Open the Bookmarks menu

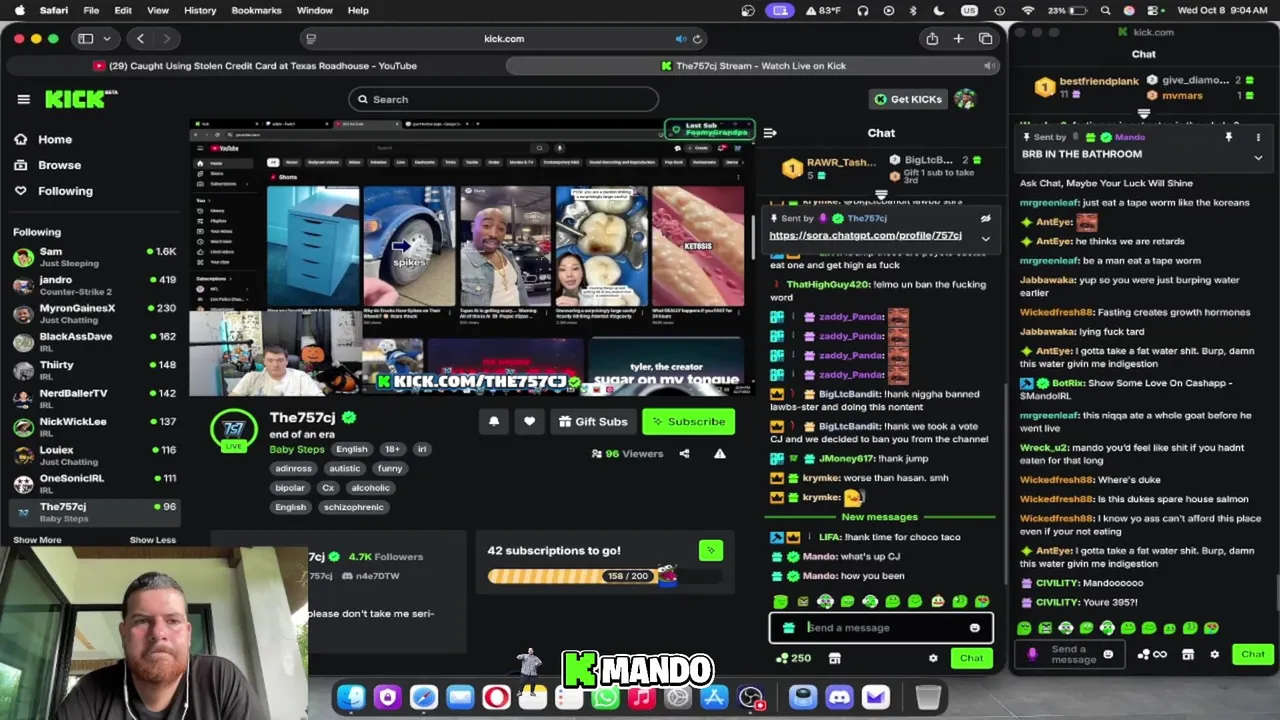256,10
